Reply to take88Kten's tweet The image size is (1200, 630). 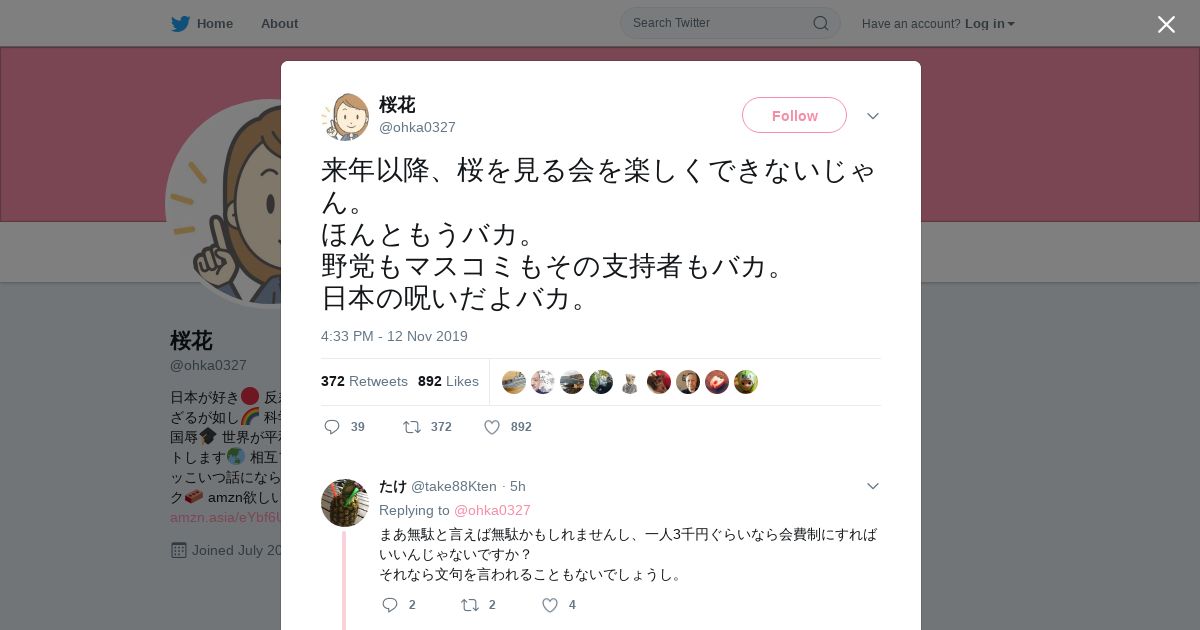pos(390,605)
